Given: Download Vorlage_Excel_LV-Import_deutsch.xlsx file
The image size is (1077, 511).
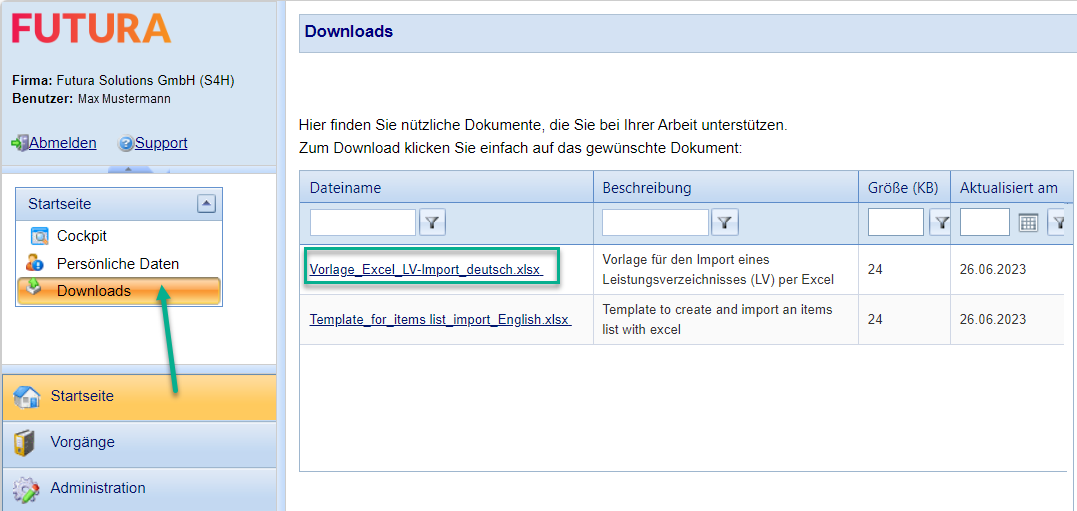Looking at the screenshot, I should point(425,270).
